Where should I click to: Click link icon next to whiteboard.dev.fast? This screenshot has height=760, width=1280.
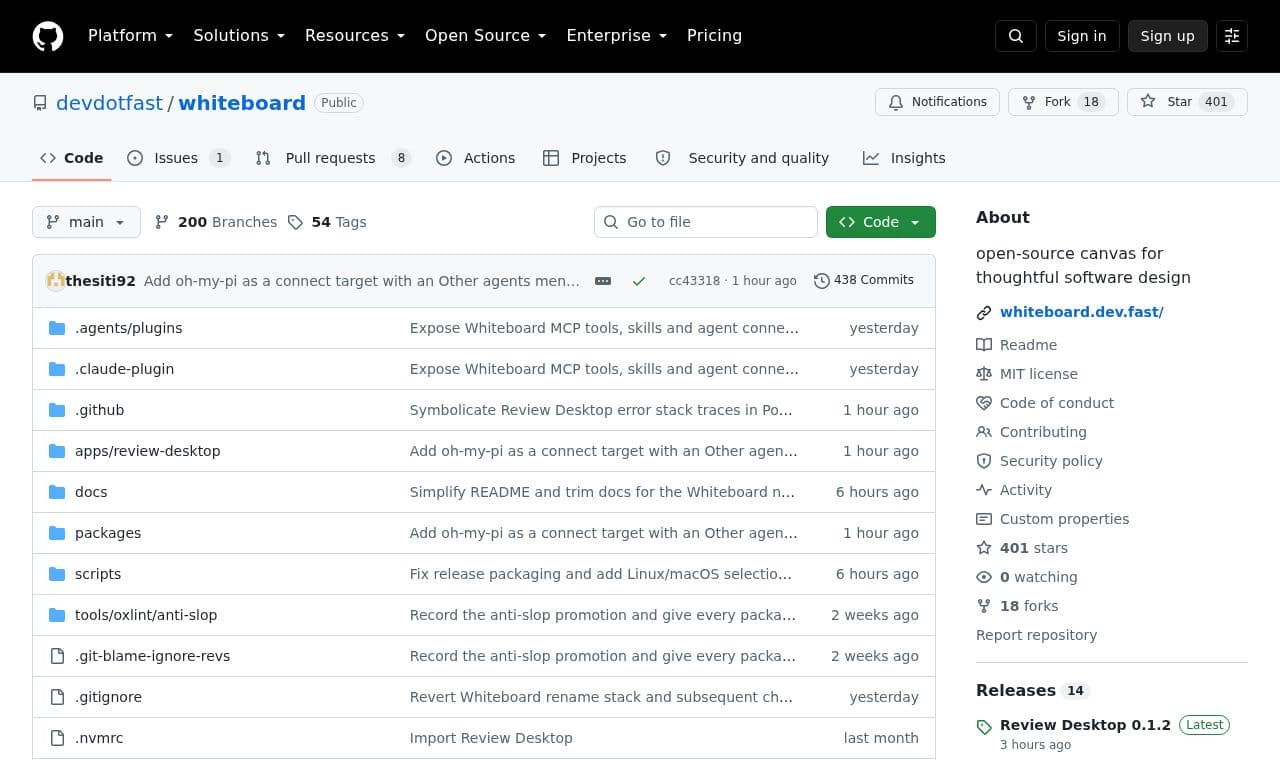984,313
